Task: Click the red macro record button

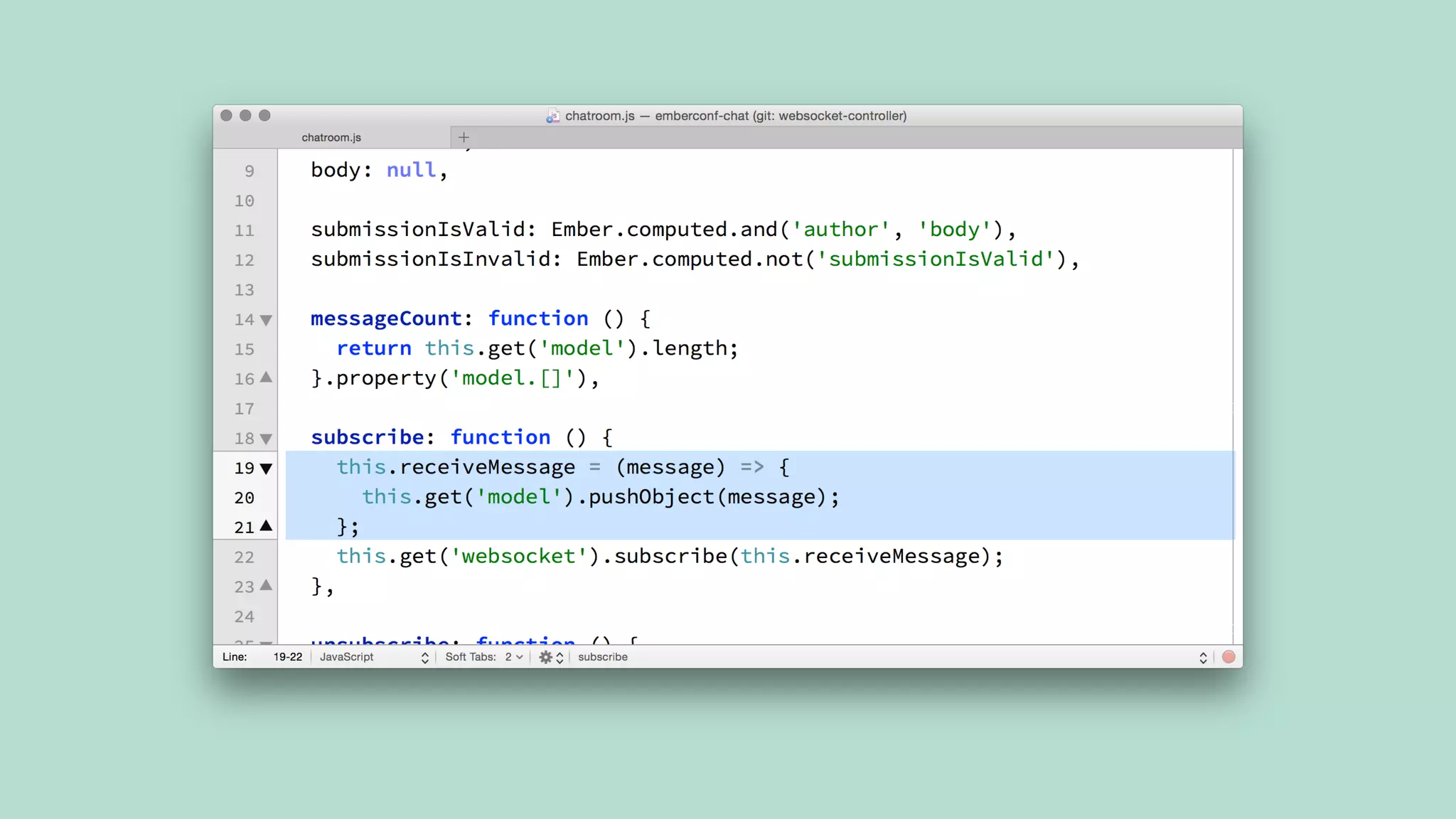Action: click(1228, 657)
